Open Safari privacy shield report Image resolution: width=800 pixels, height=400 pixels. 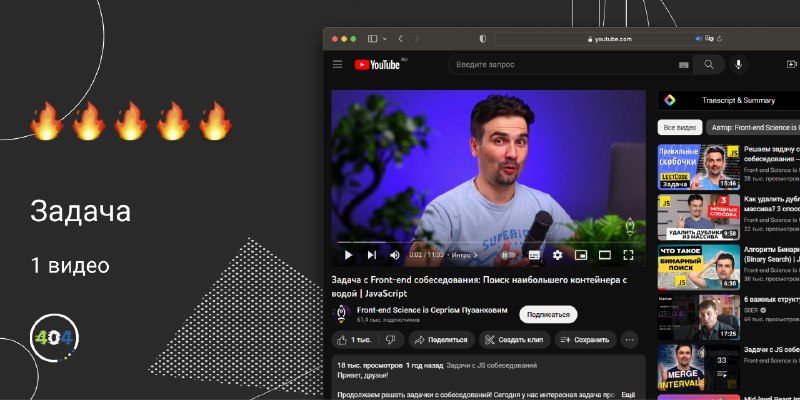[x=483, y=39]
